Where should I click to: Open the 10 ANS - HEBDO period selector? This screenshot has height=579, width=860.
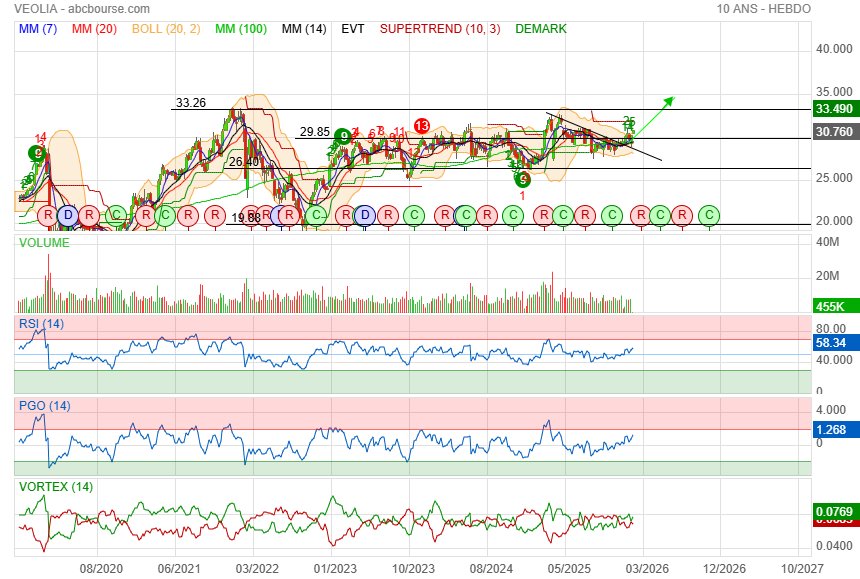763,8
